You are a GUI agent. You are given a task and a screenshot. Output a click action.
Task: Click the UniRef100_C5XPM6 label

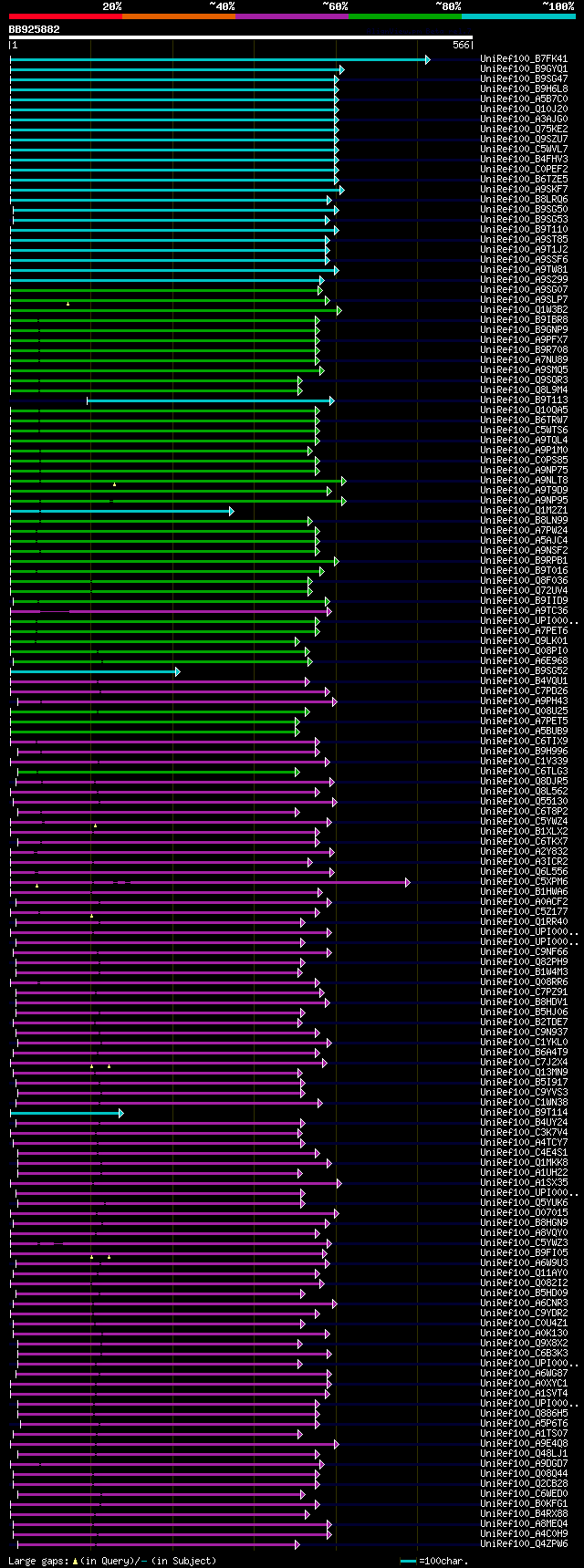(524, 881)
